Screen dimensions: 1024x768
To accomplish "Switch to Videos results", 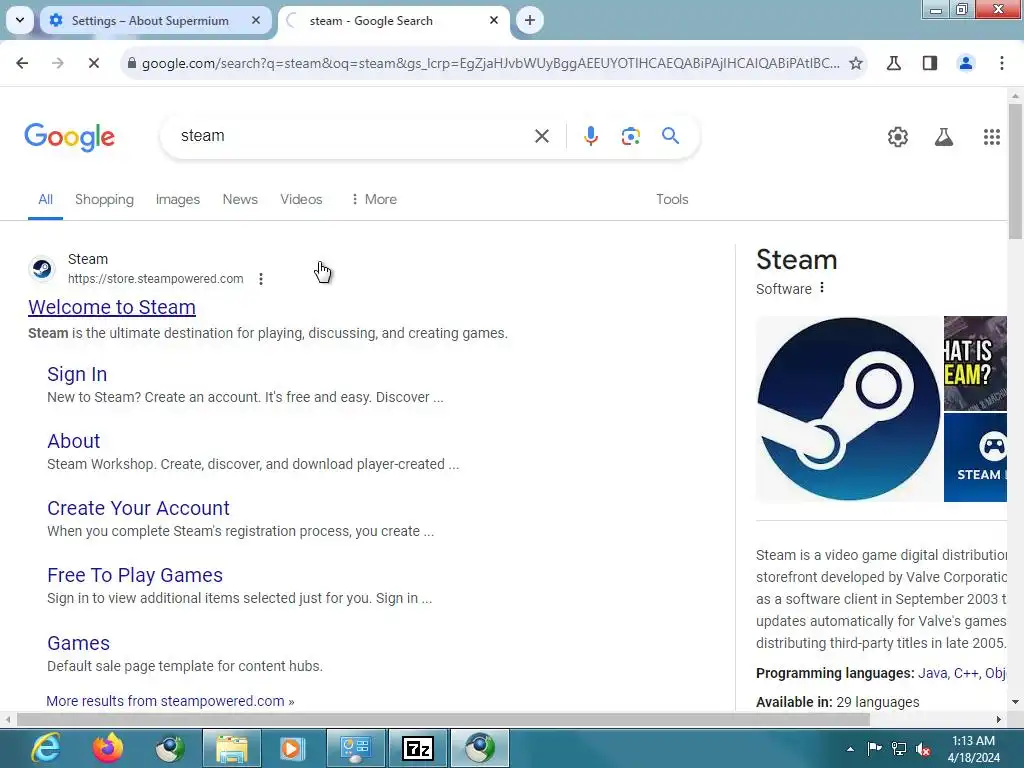I will coord(301,199).
